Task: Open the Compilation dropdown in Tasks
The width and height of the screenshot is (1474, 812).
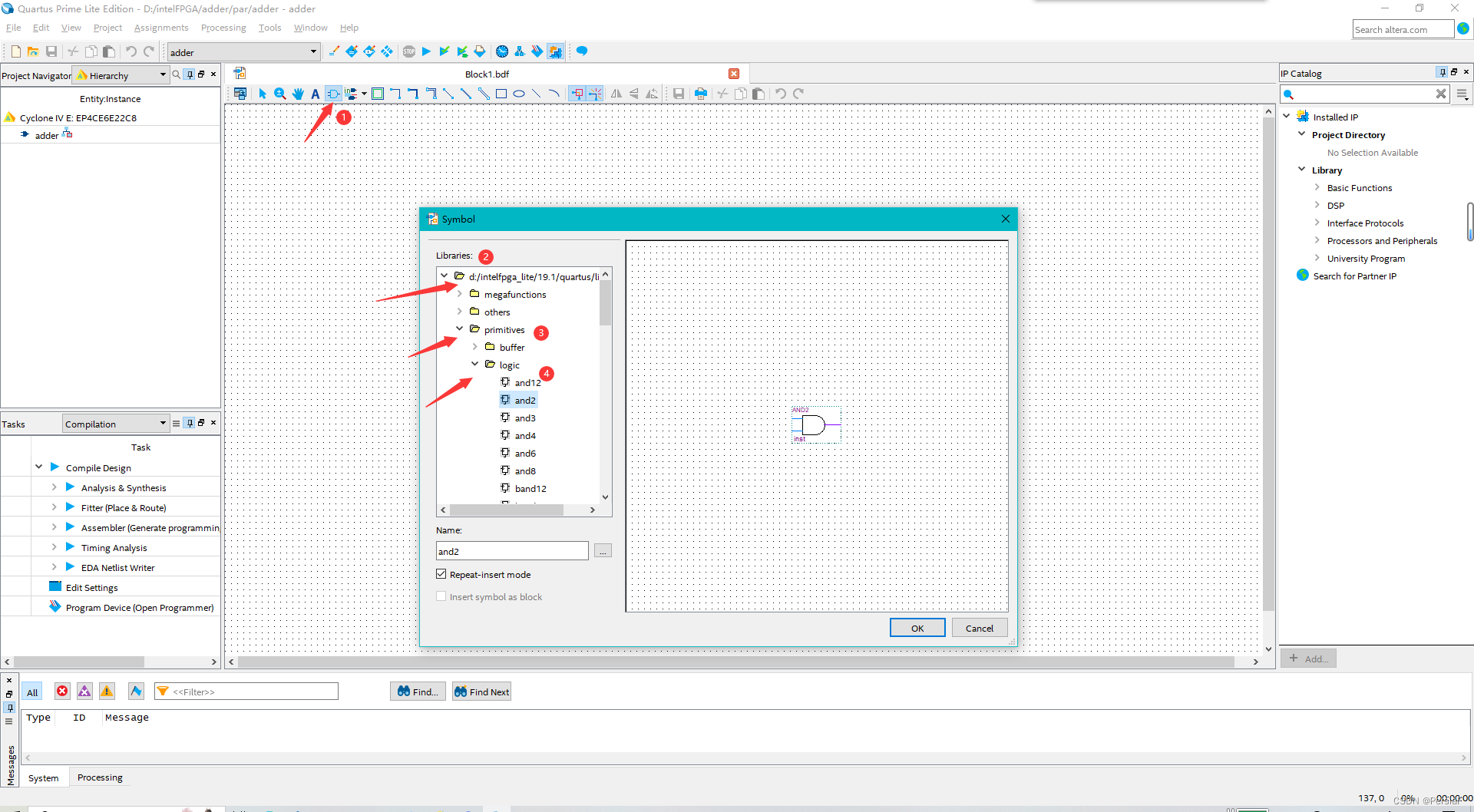Action: [x=163, y=424]
